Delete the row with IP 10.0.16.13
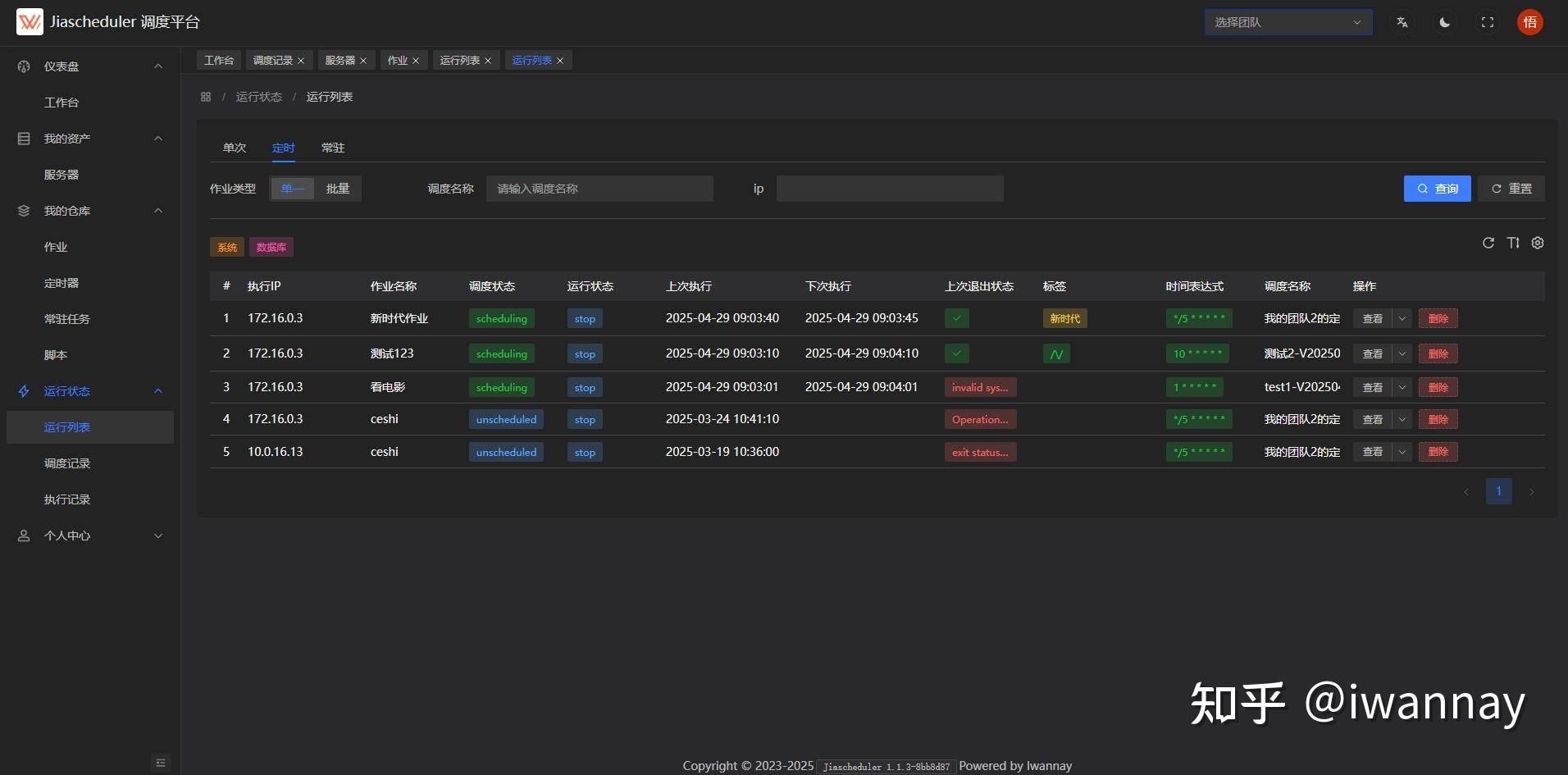 [1438, 452]
